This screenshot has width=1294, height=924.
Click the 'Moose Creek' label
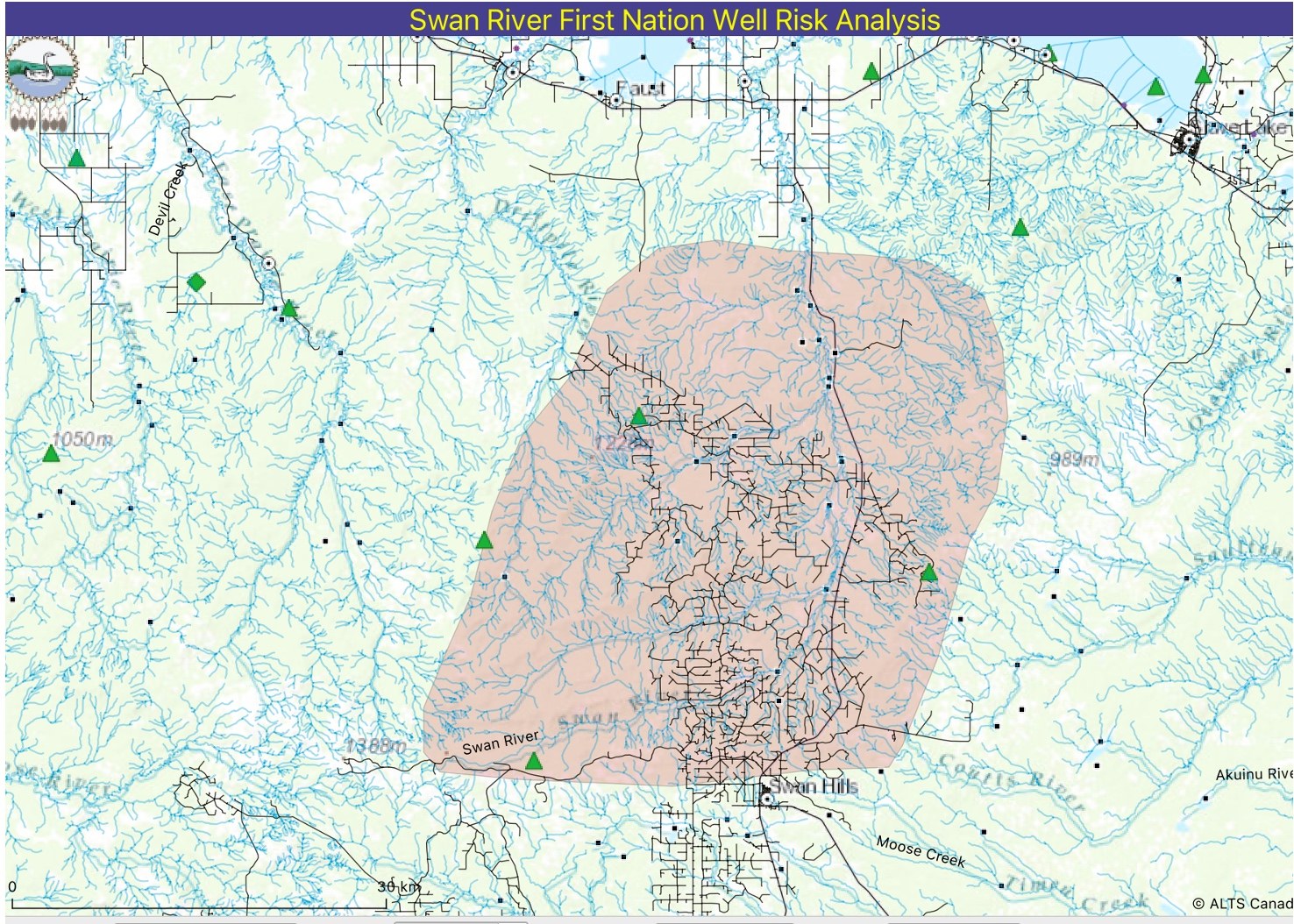click(x=921, y=850)
